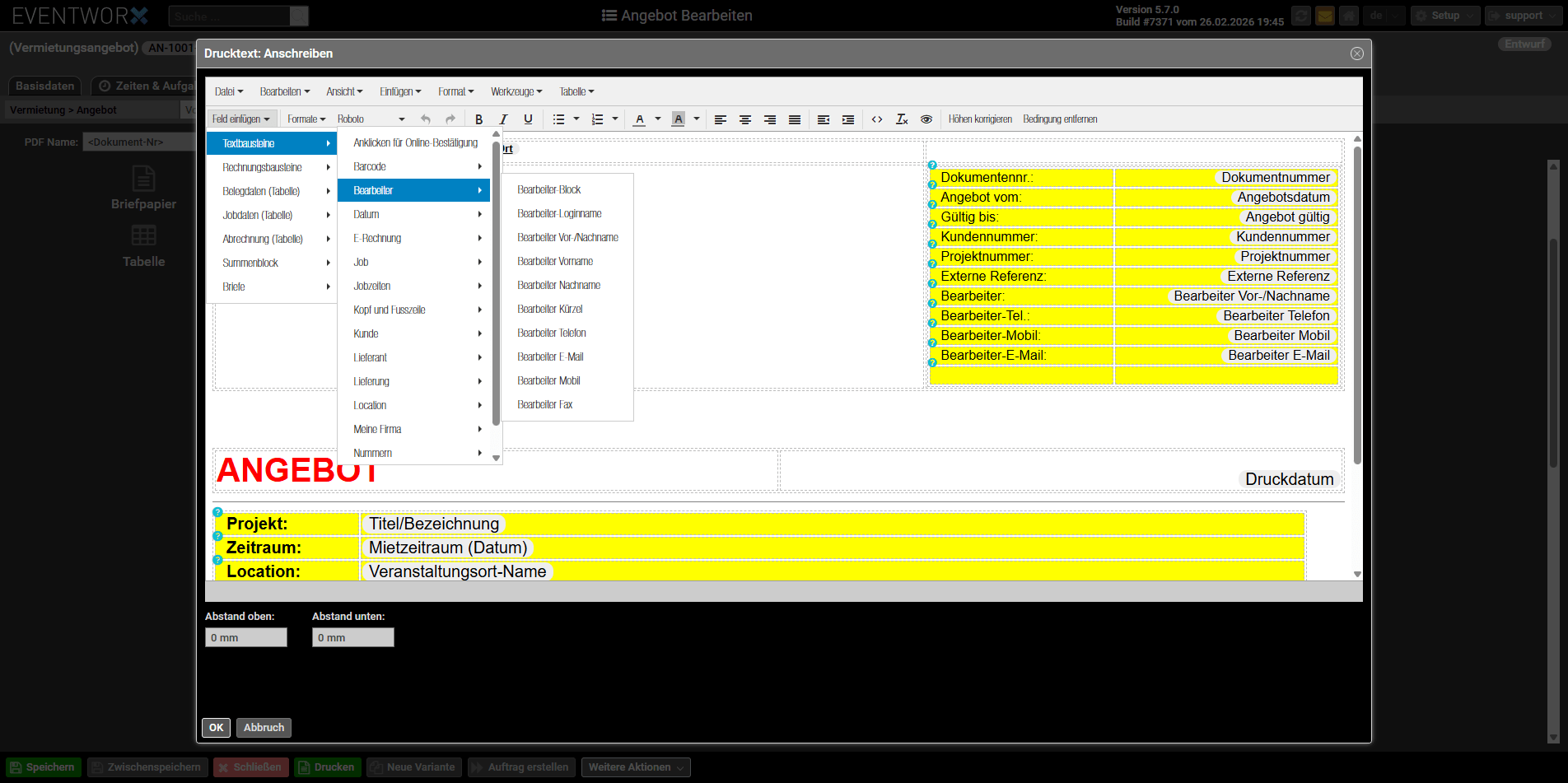
Task: Pick the text background color swatch
Action: [678, 119]
